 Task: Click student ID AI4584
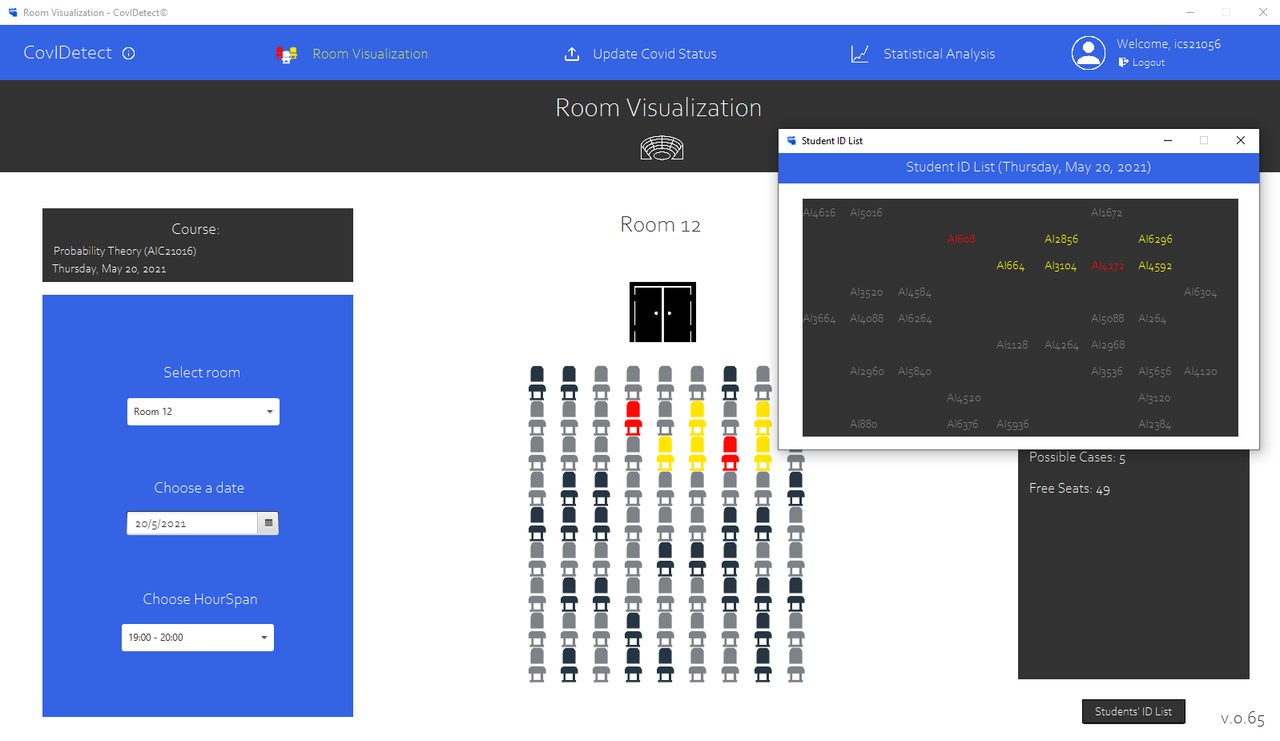click(x=914, y=292)
